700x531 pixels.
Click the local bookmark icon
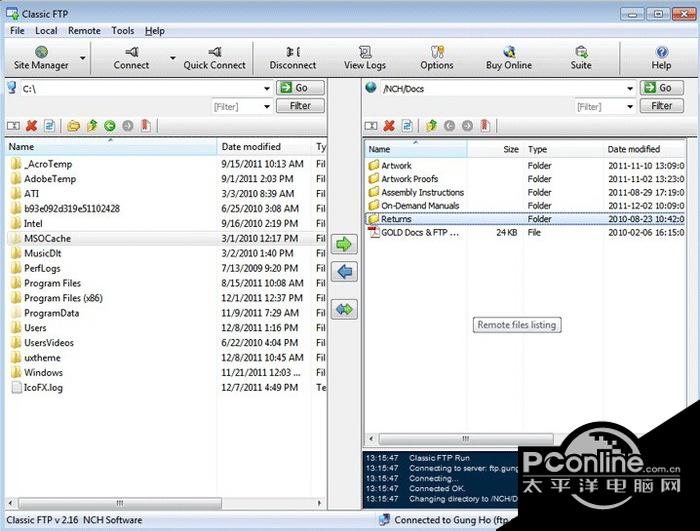point(146,126)
